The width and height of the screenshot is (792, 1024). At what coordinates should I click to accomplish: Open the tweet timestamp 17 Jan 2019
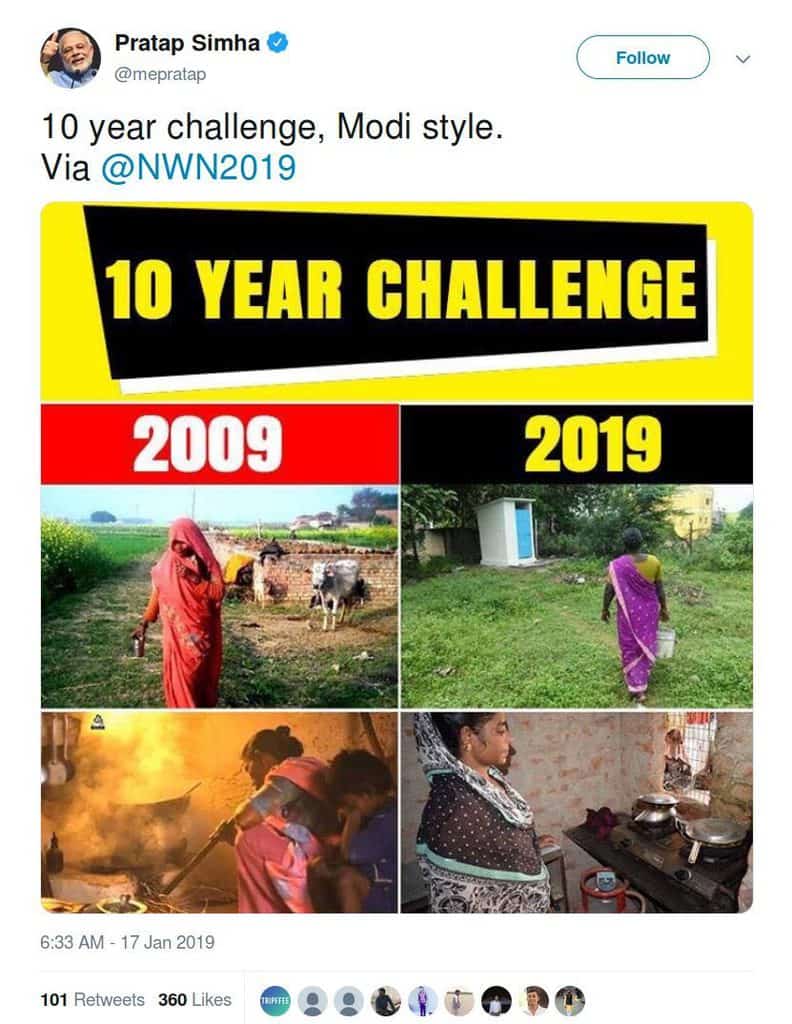127,942
